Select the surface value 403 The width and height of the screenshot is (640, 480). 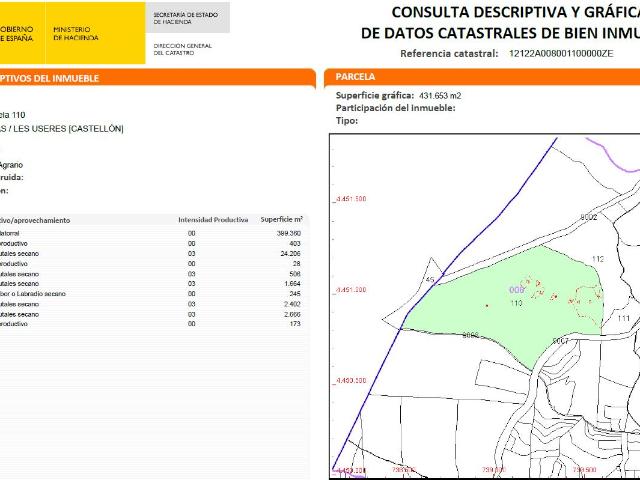point(295,244)
